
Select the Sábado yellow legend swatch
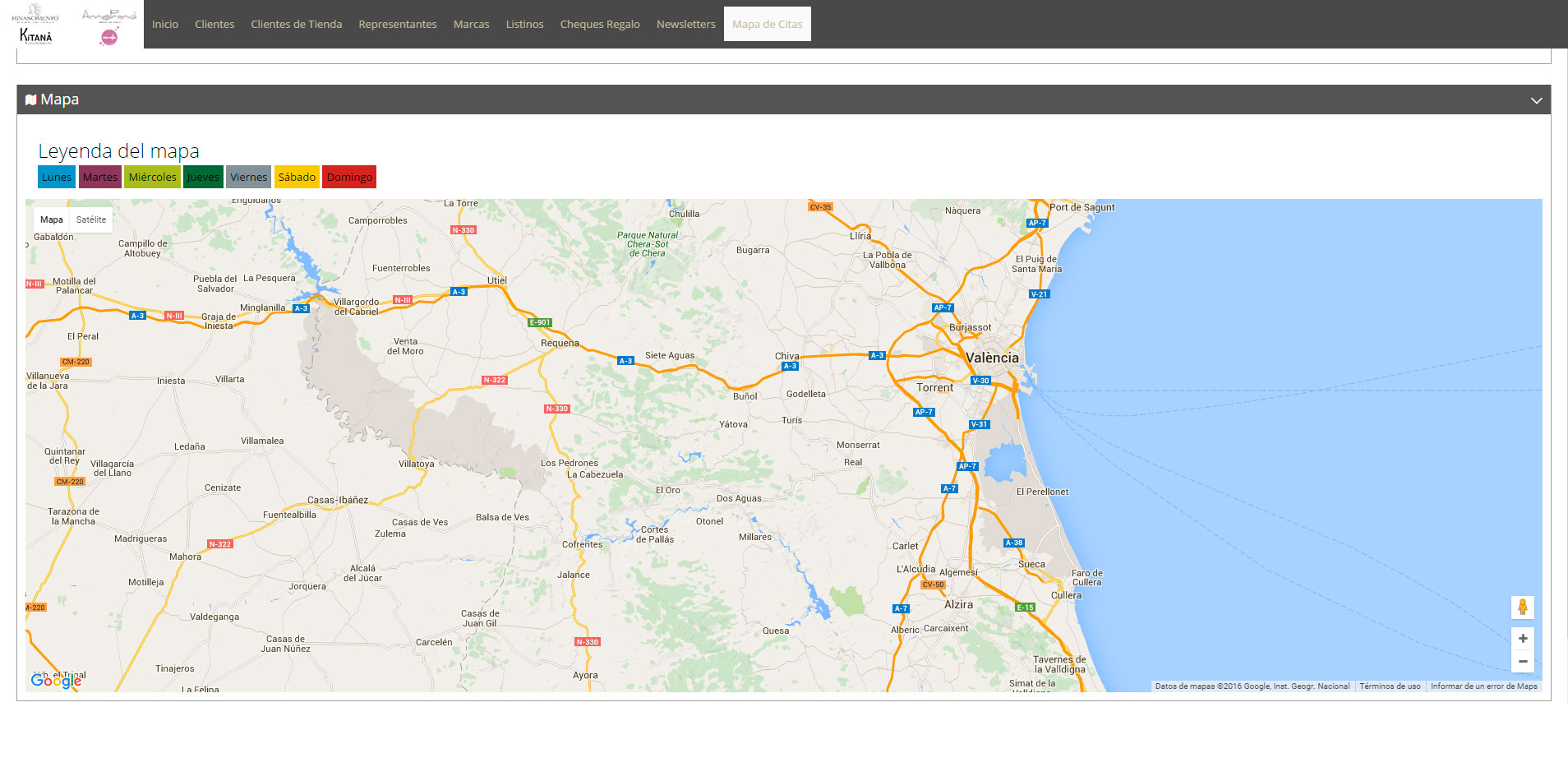tap(297, 177)
